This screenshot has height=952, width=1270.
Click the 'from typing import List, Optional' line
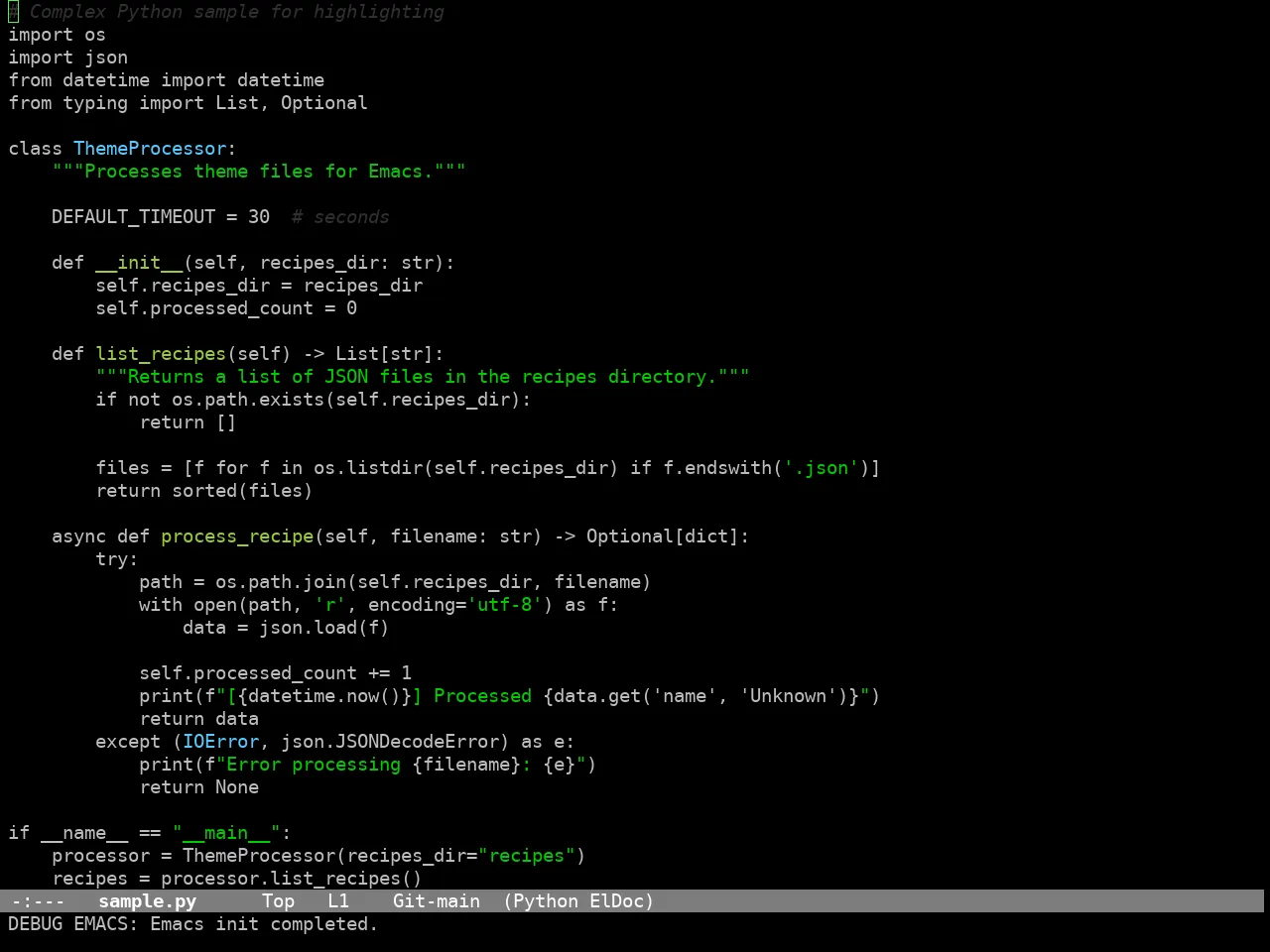[188, 103]
